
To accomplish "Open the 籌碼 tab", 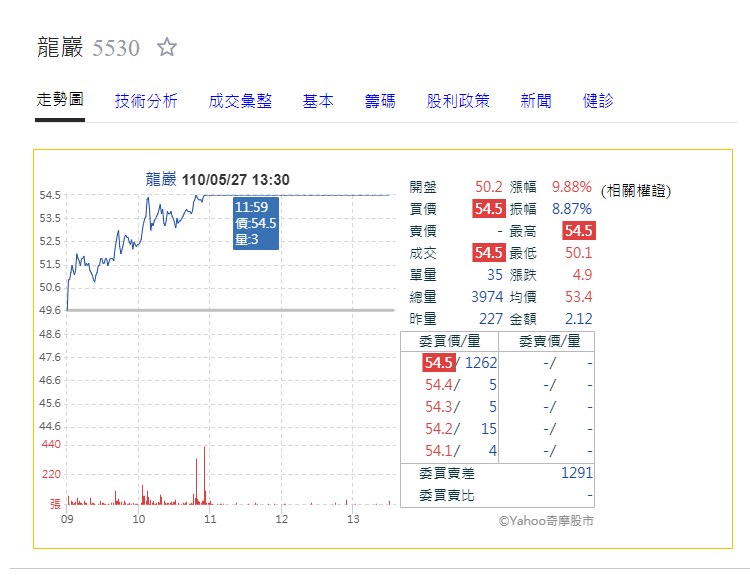I will click(380, 101).
